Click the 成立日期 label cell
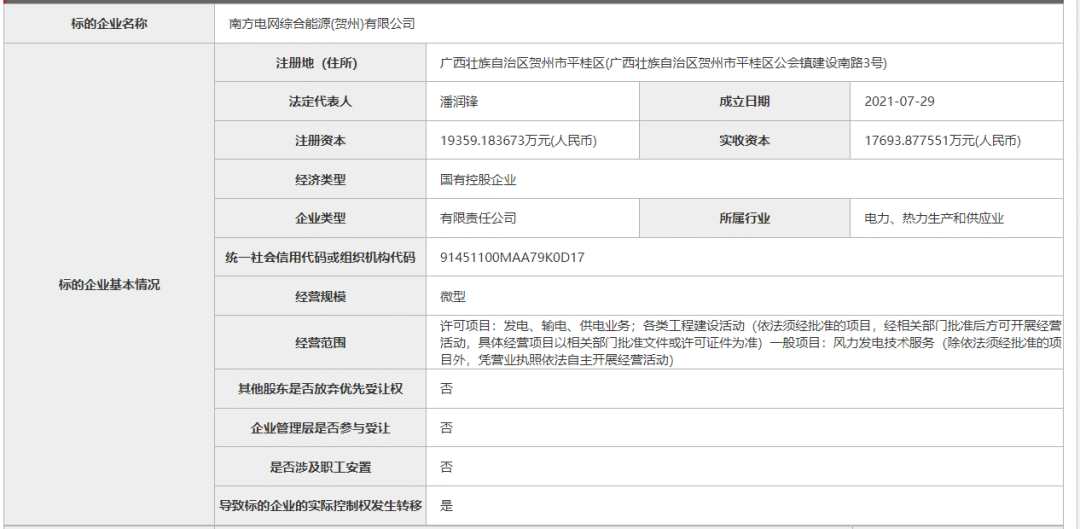The width and height of the screenshot is (1080, 529). pyautogui.click(x=744, y=102)
